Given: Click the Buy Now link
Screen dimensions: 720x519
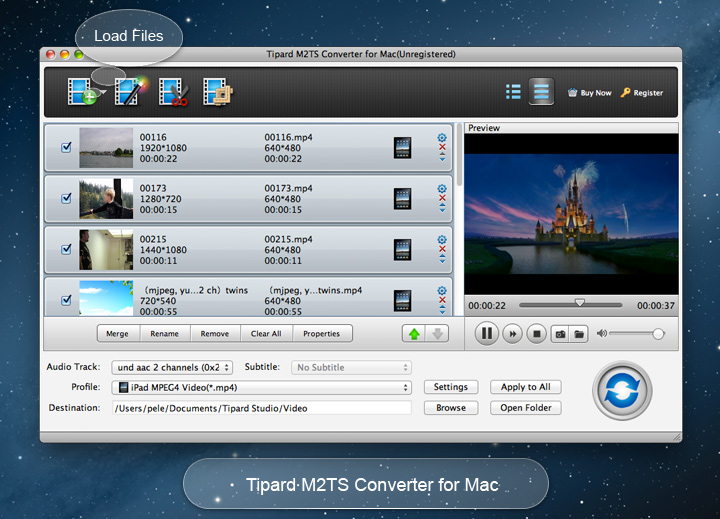Looking at the screenshot, I should 590,93.
